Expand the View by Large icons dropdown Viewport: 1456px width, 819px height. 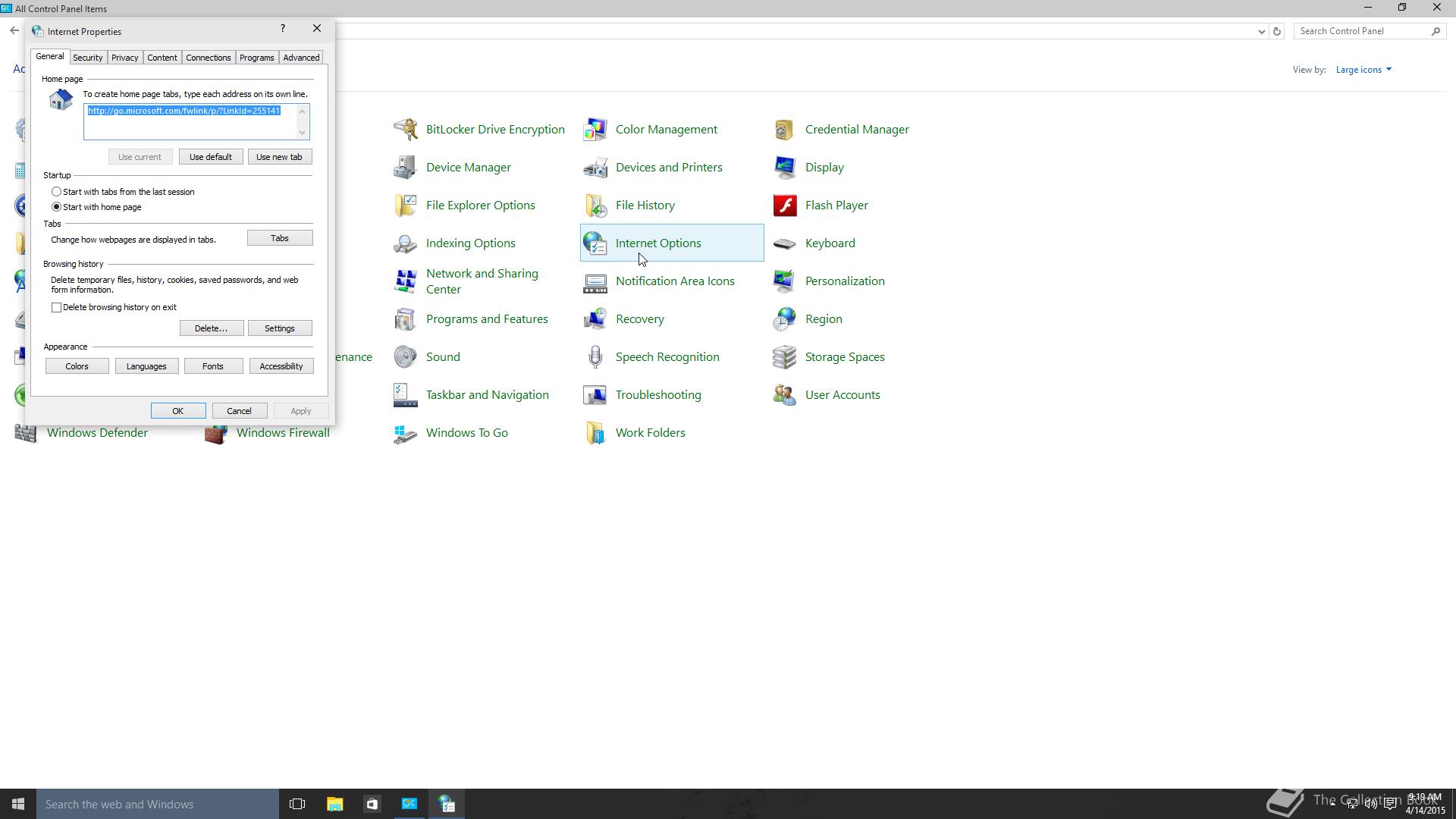click(x=1363, y=70)
